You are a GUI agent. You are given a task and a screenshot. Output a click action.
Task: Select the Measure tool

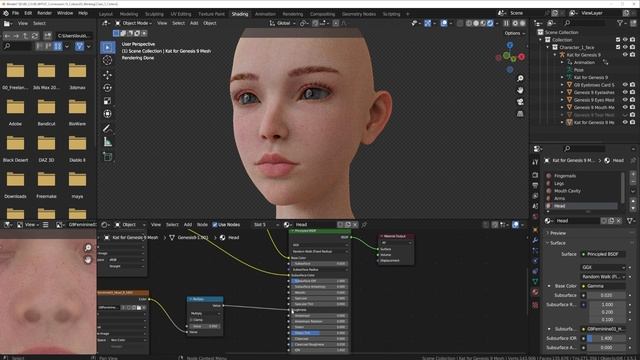tap(107, 142)
